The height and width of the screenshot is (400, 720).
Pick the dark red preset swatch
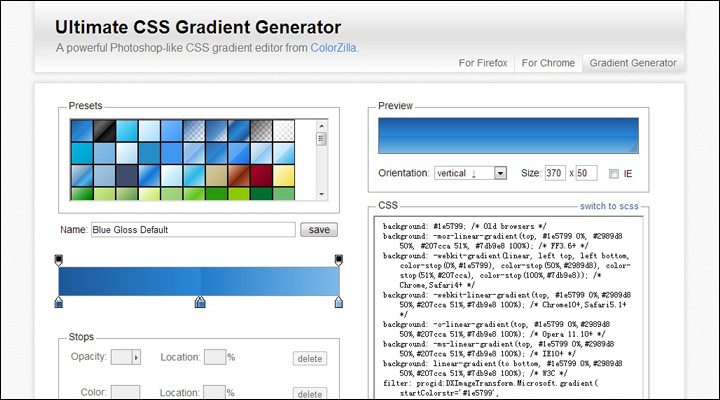[262, 175]
